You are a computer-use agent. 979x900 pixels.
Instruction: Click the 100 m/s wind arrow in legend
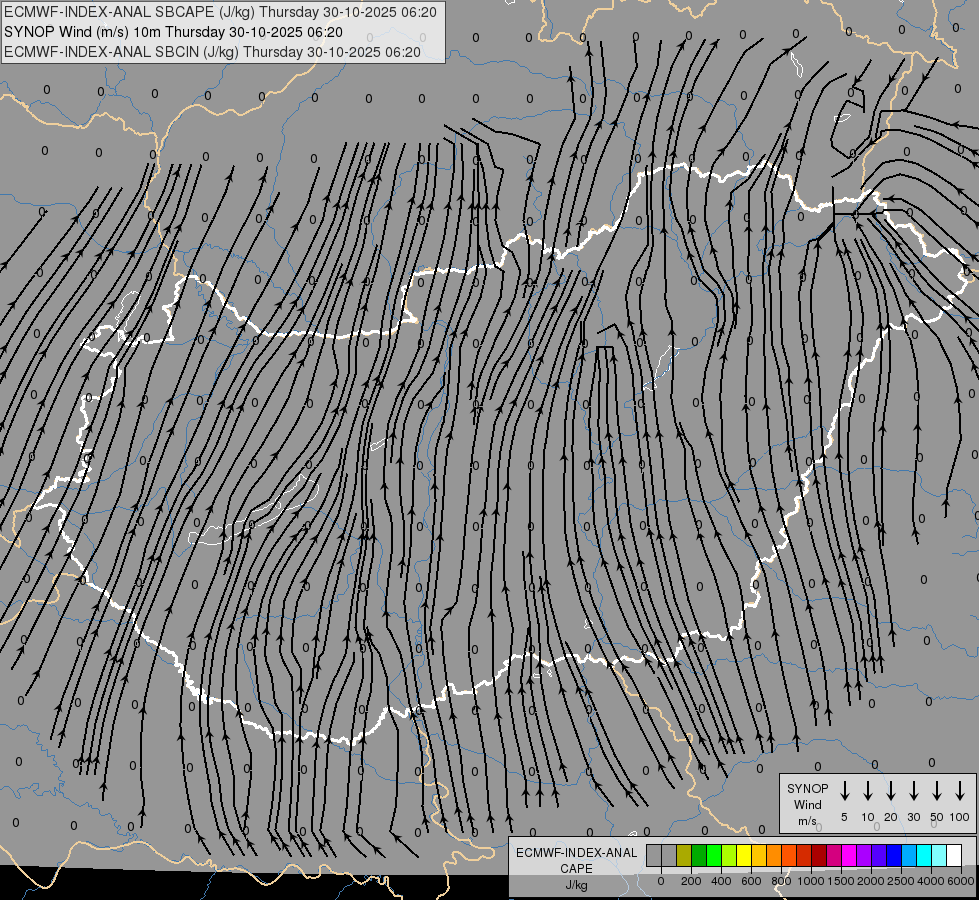click(960, 791)
